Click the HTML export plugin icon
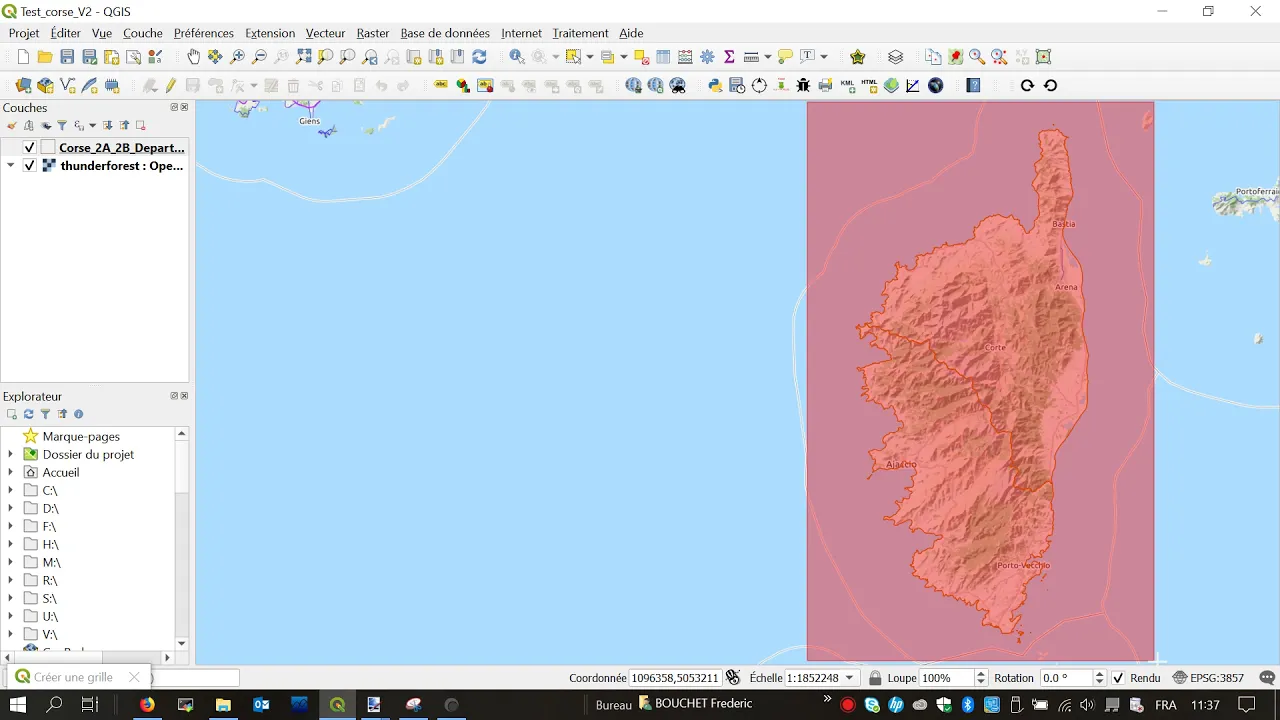1280x720 pixels. (869, 86)
